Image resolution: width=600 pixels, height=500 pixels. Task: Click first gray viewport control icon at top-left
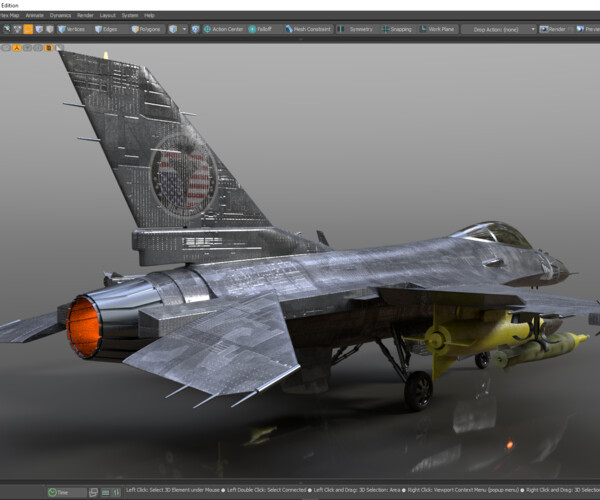pyautogui.click(x=6, y=48)
